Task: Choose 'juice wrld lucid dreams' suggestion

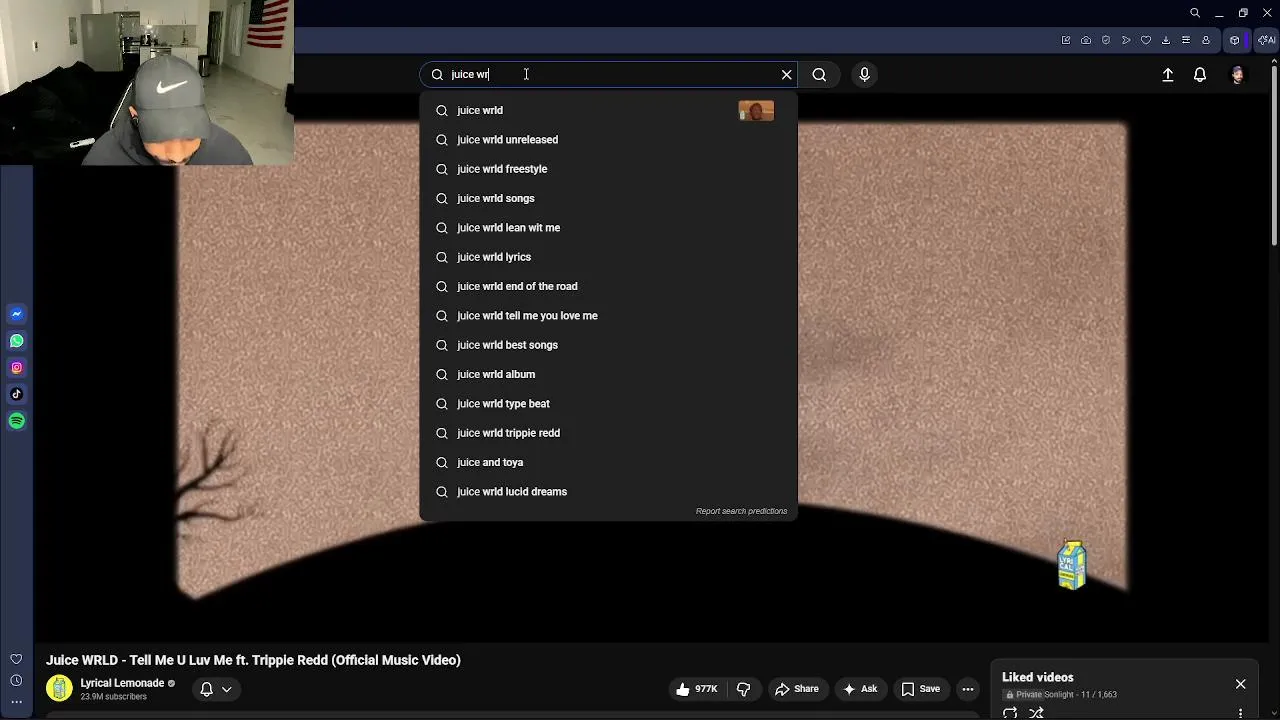Action: click(608, 492)
